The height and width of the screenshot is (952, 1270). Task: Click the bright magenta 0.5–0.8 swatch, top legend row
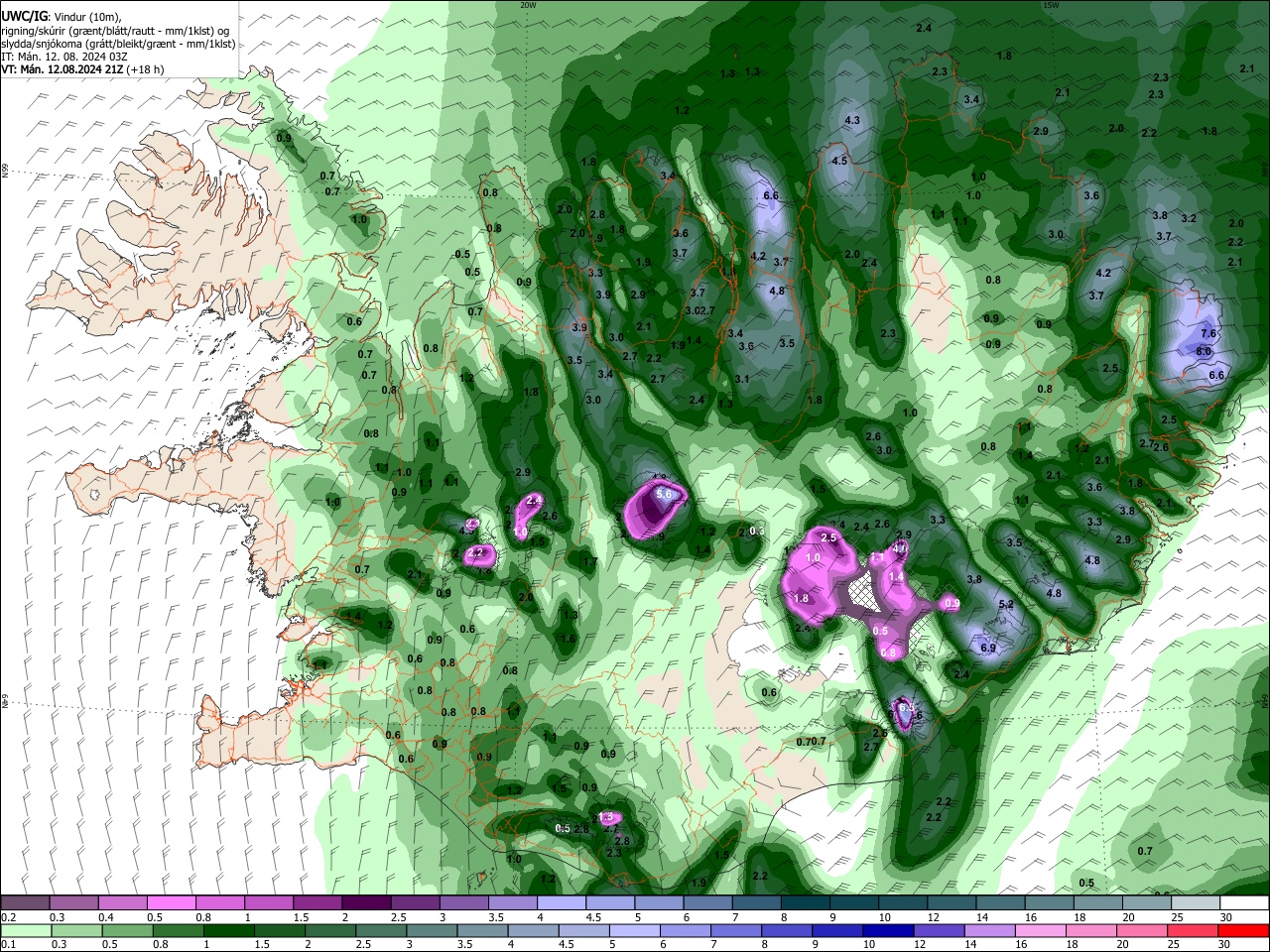coord(171,903)
